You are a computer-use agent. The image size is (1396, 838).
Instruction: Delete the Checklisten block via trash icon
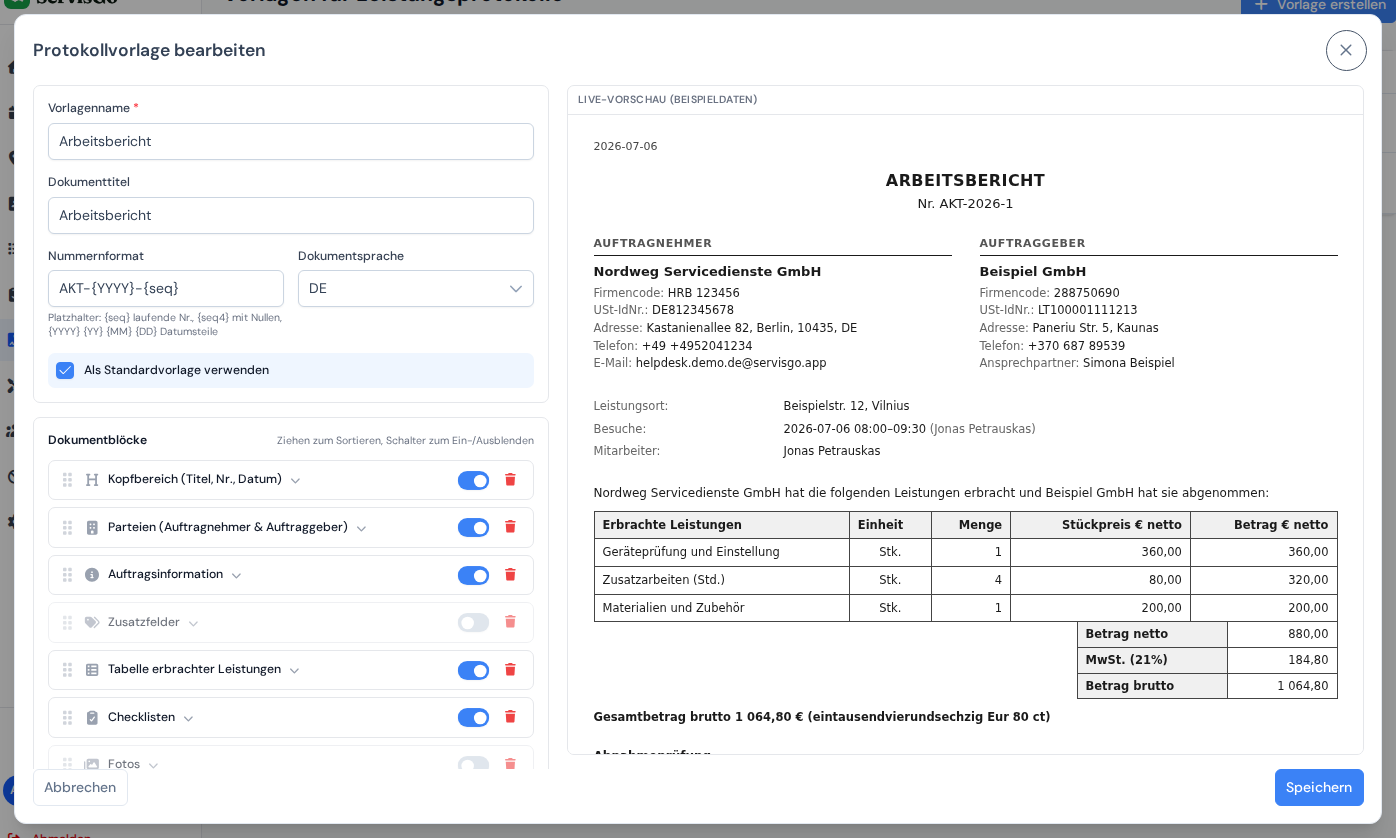tap(510, 717)
